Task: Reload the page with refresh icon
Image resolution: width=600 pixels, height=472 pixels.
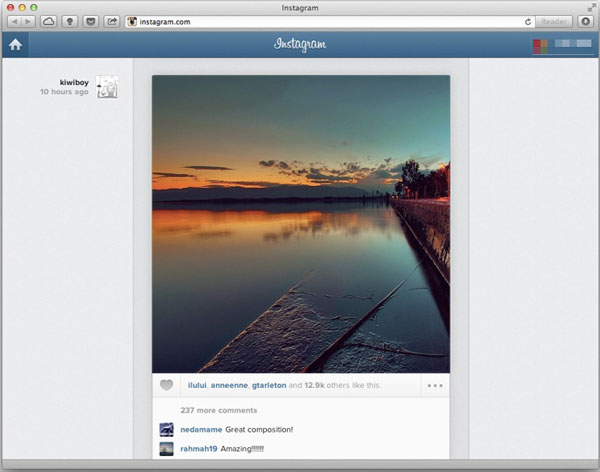Action: pyautogui.click(x=527, y=21)
